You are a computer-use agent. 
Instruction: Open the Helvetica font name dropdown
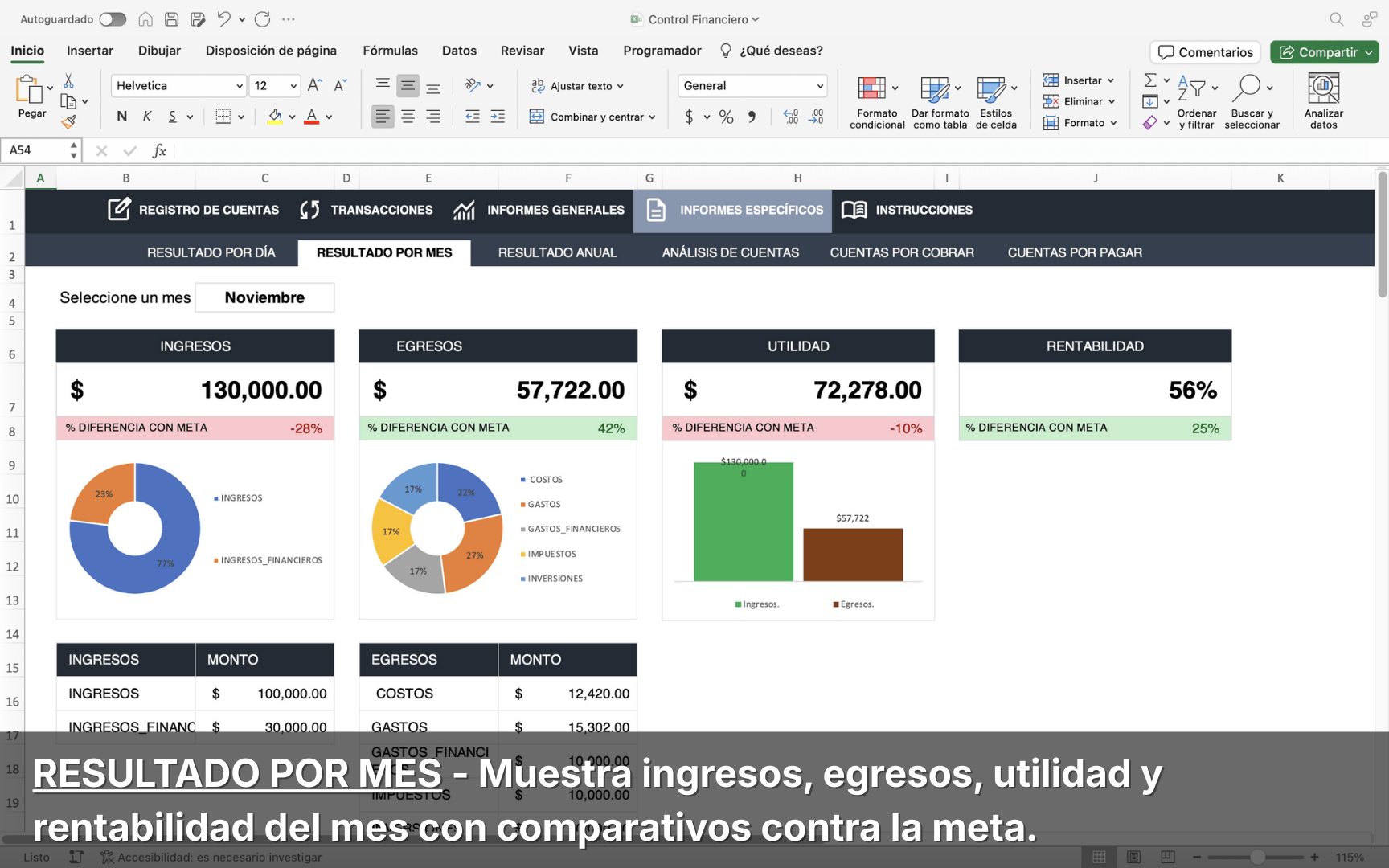pyautogui.click(x=239, y=86)
